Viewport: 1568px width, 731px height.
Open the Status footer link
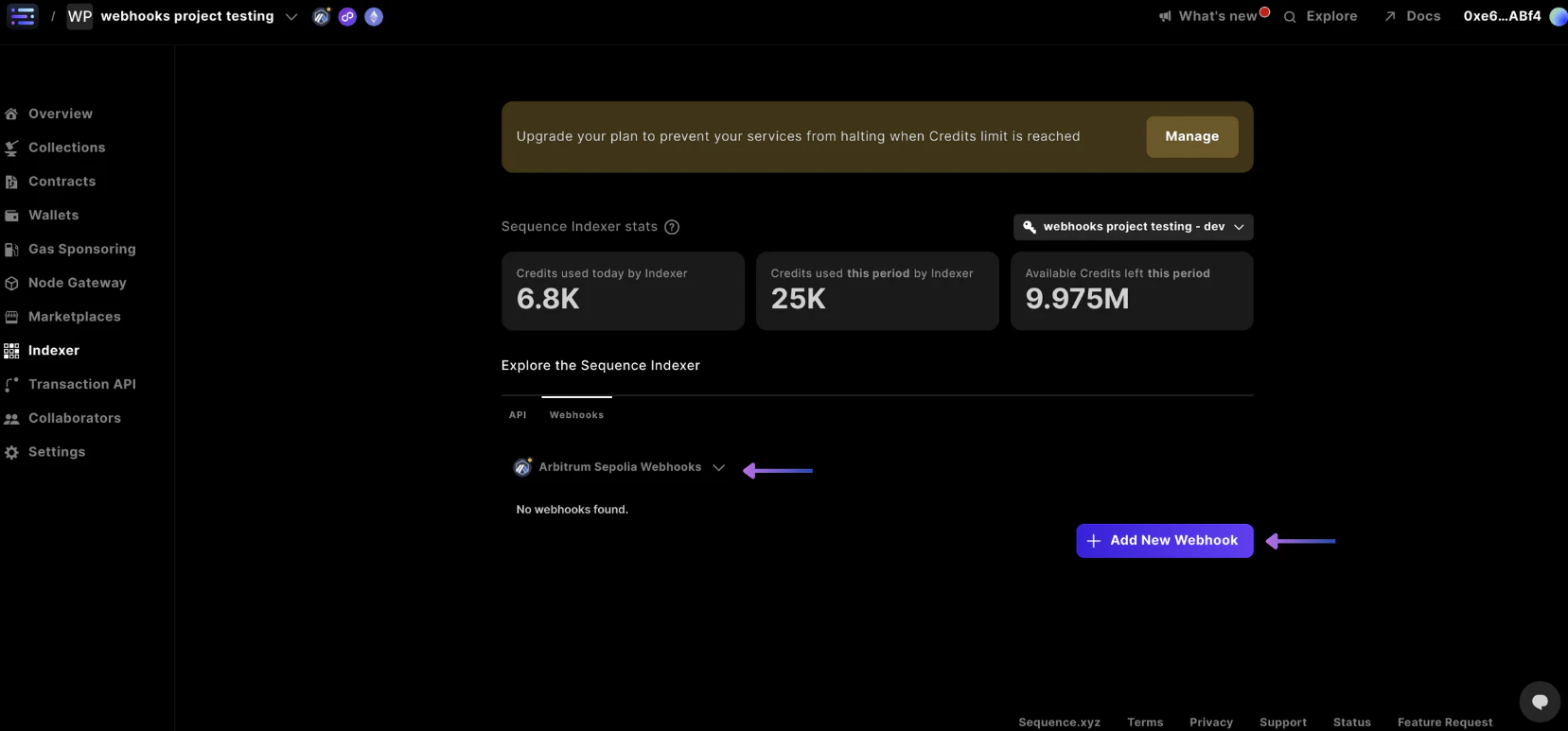[1352, 722]
